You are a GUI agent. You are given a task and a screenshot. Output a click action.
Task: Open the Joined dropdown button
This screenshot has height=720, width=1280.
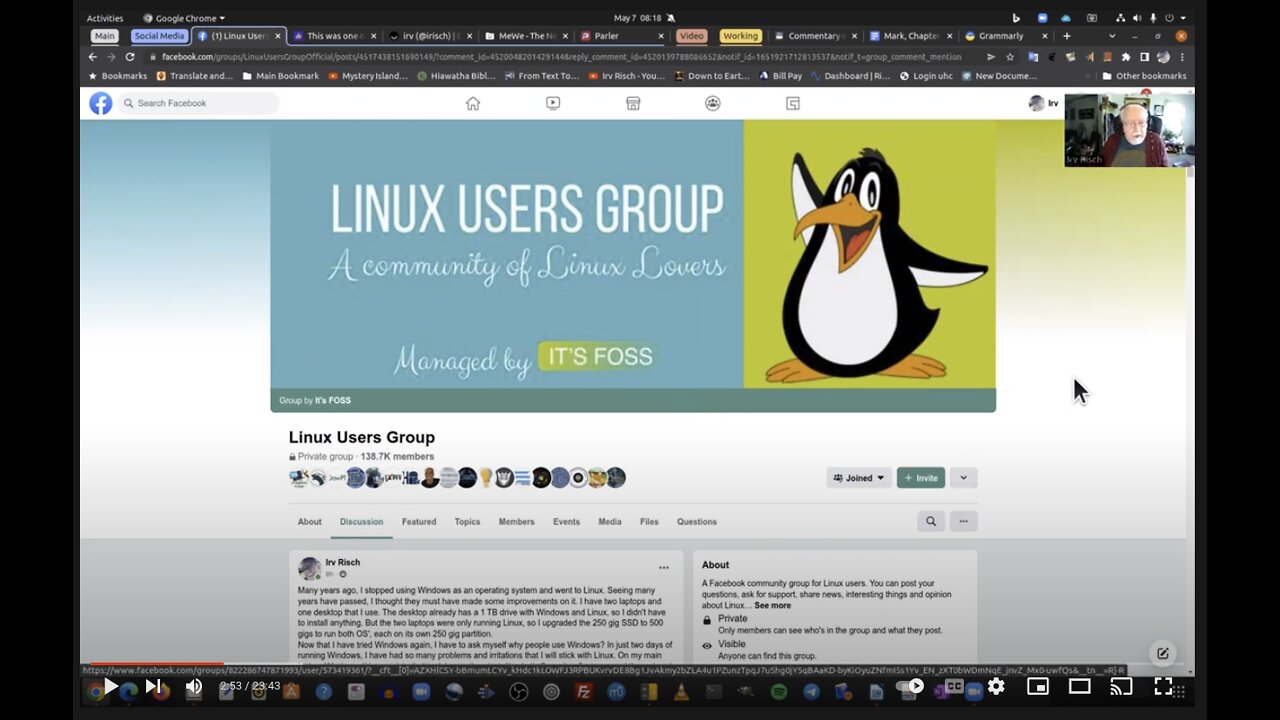859,478
